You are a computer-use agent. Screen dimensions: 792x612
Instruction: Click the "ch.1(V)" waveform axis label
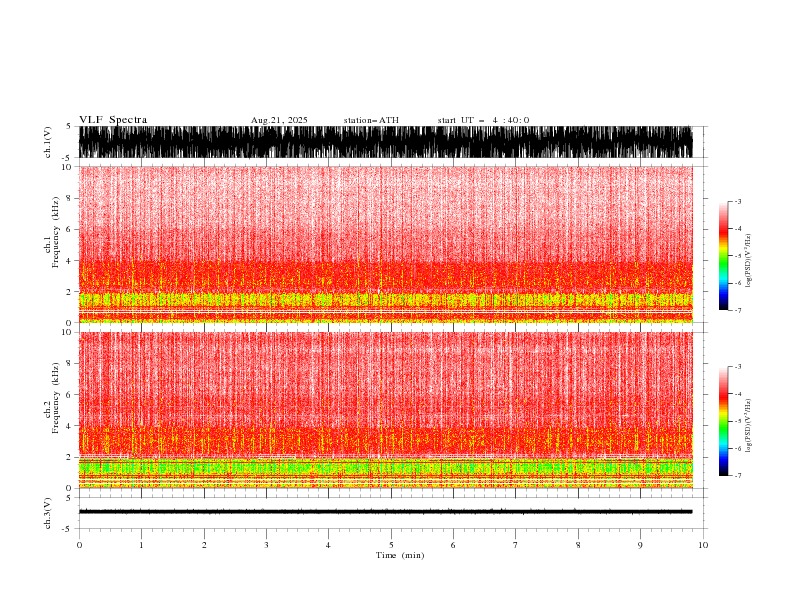point(48,142)
